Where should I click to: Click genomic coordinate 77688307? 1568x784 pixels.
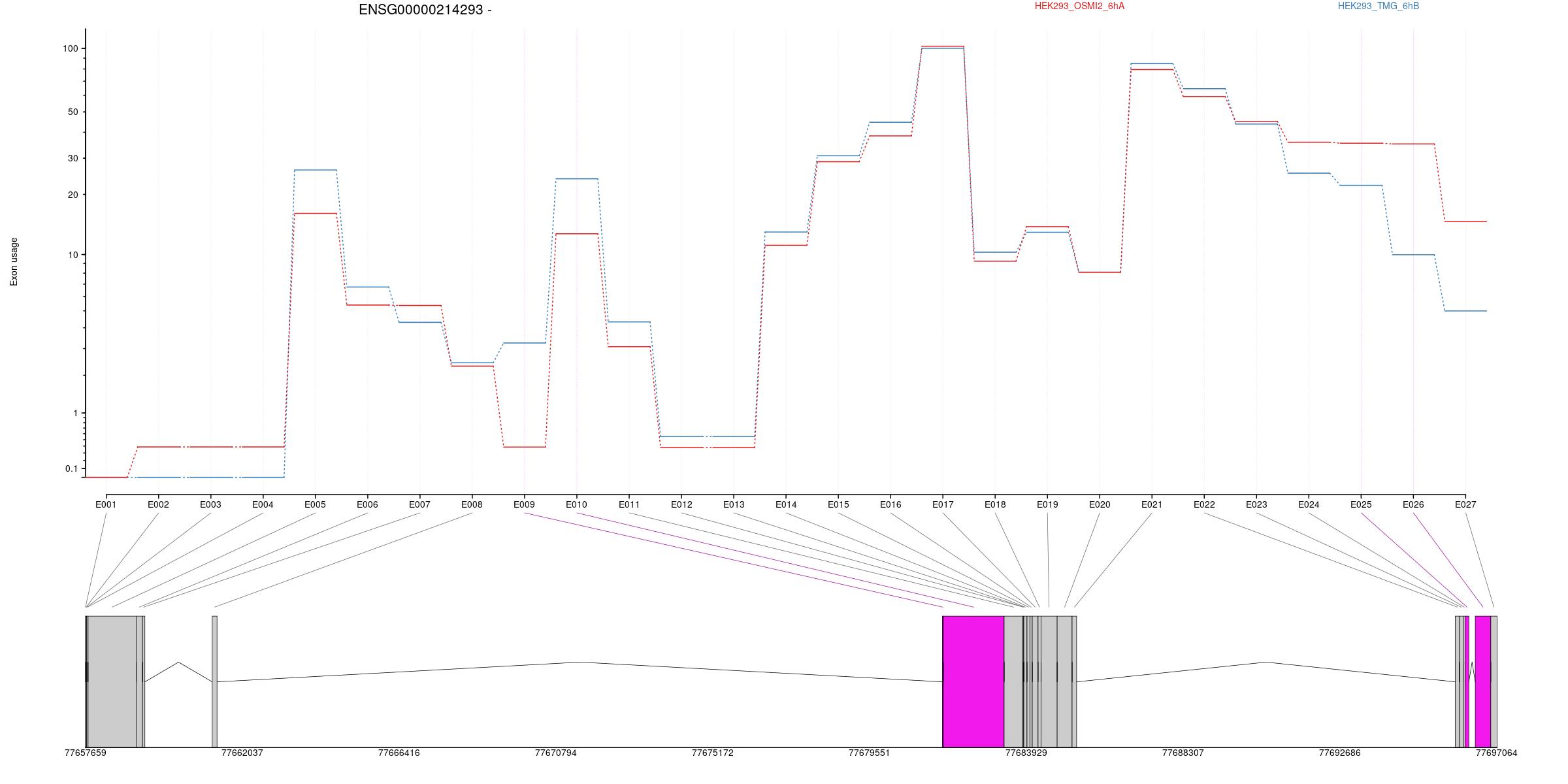pos(1183,753)
